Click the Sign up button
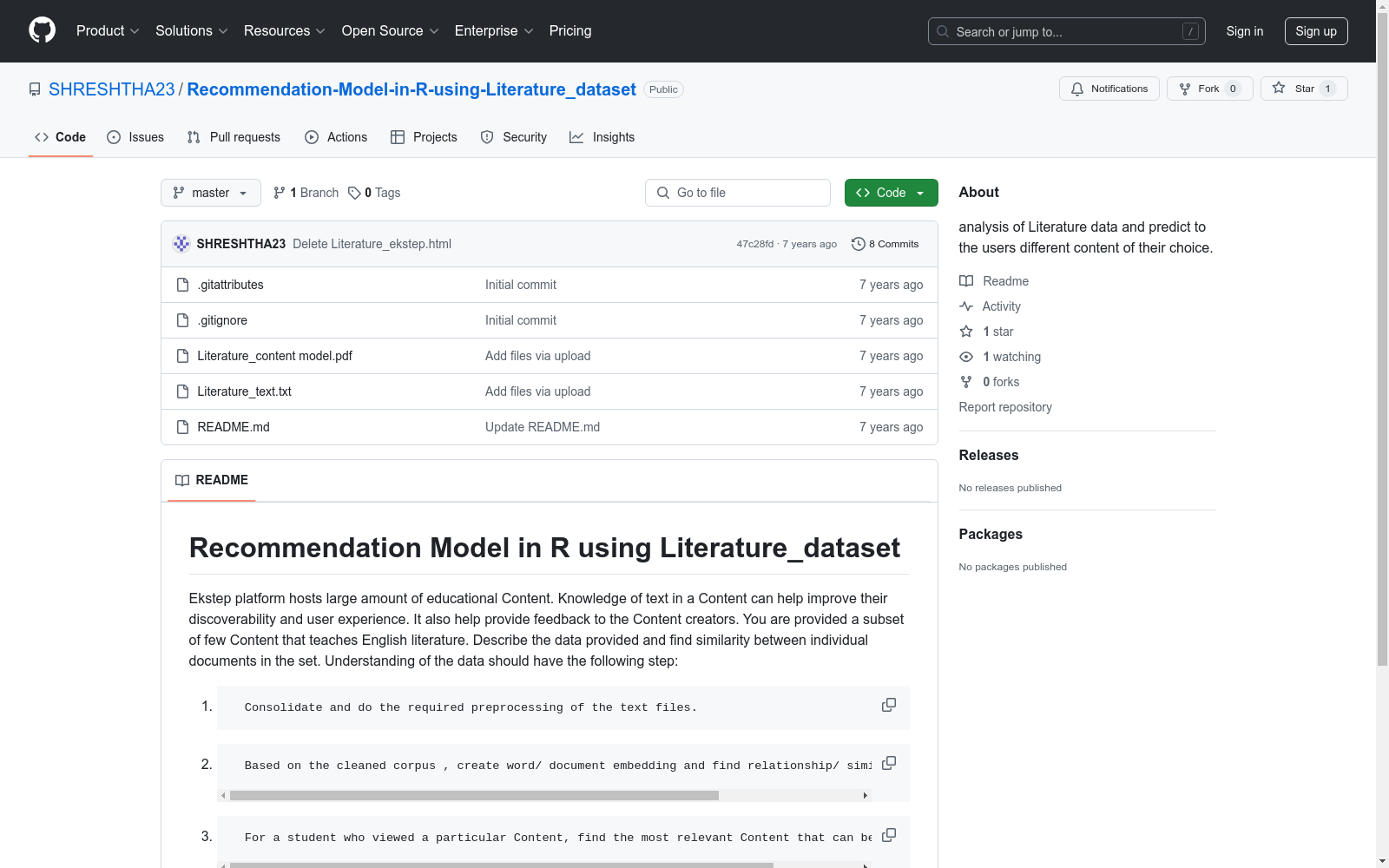 click(x=1316, y=31)
